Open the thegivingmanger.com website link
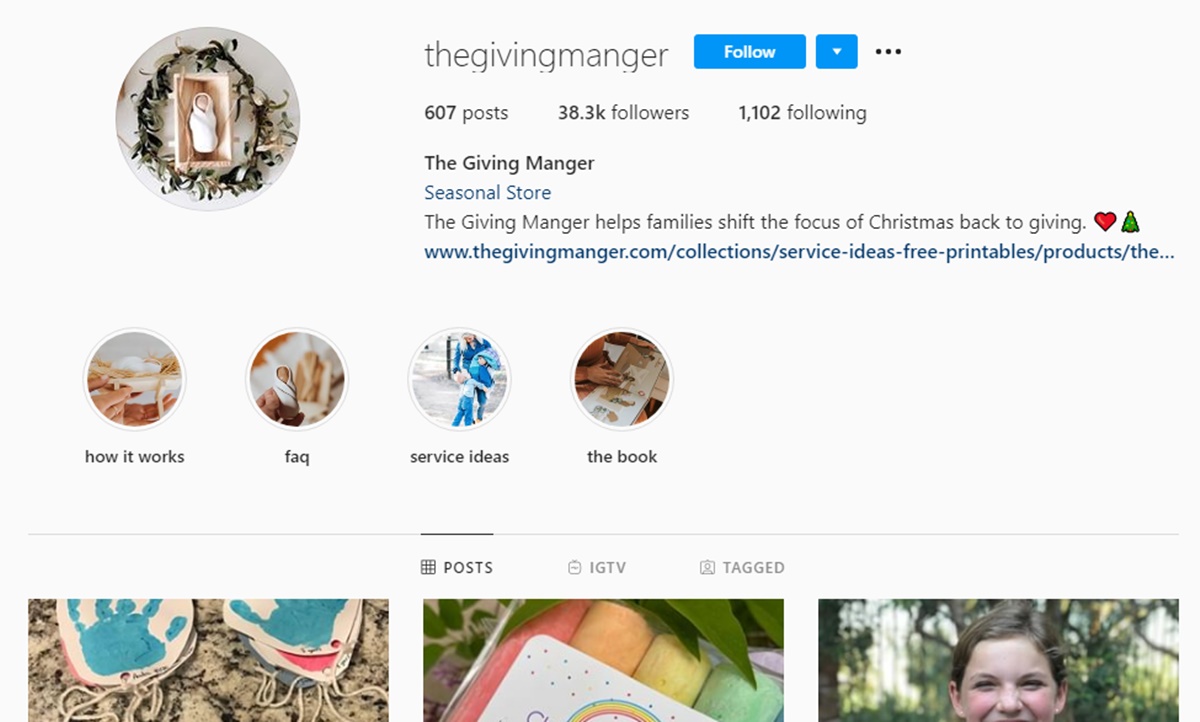The image size is (1200, 722). pyautogui.click(x=799, y=252)
